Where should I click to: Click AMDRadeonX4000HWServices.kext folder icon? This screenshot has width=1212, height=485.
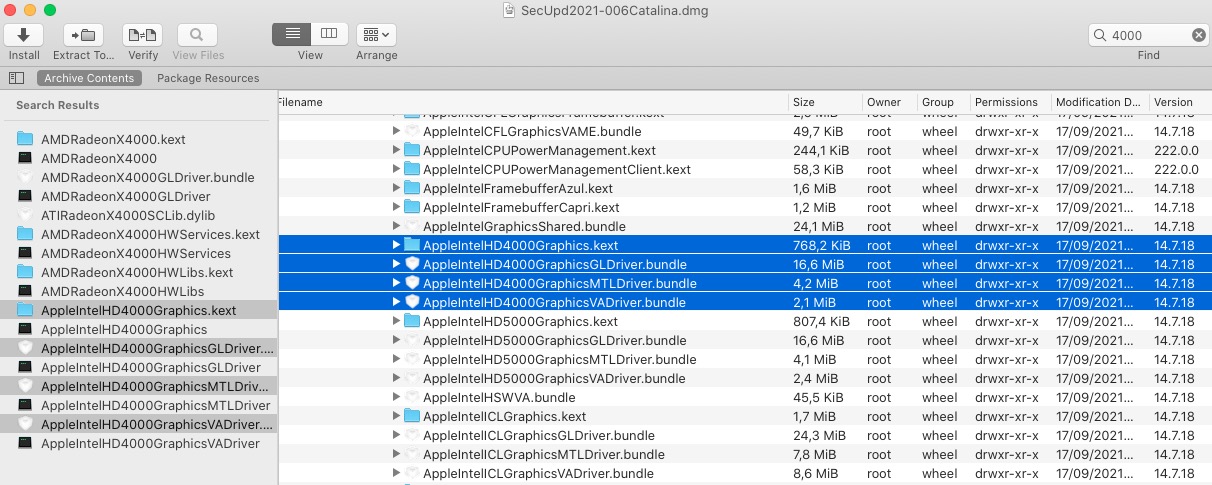(25, 234)
